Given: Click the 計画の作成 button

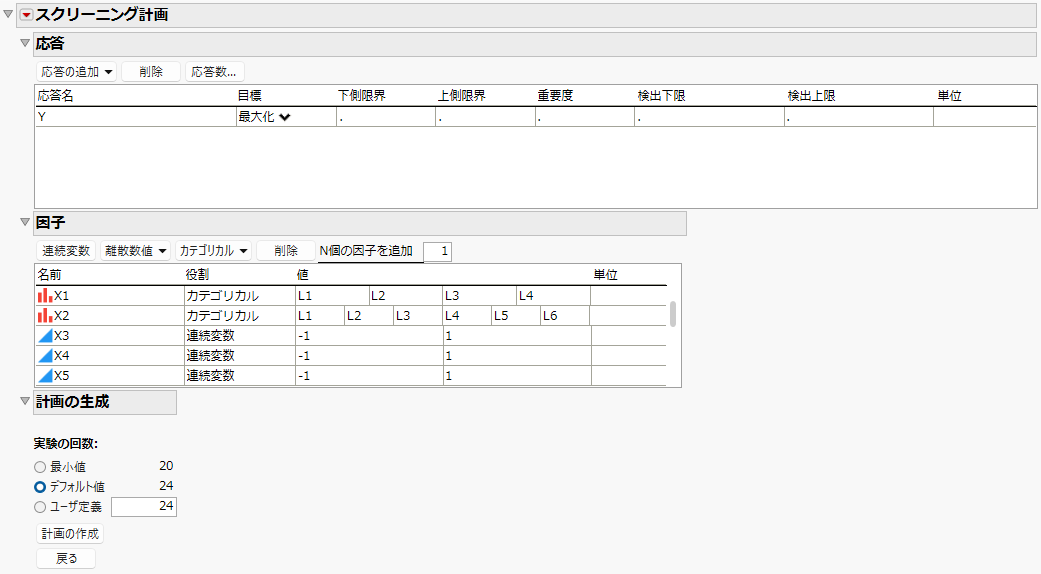Looking at the screenshot, I should point(70,534).
